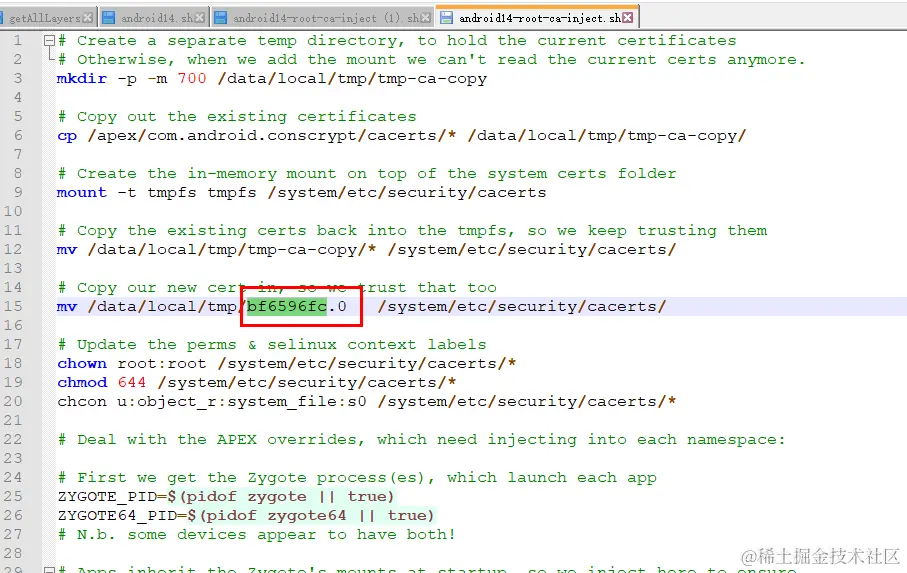Click line number 25 in the margin

point(13,497)
